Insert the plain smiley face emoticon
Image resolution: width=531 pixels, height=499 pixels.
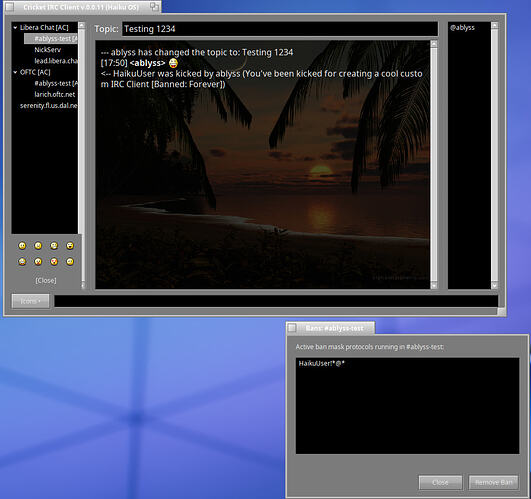point(22,245)
